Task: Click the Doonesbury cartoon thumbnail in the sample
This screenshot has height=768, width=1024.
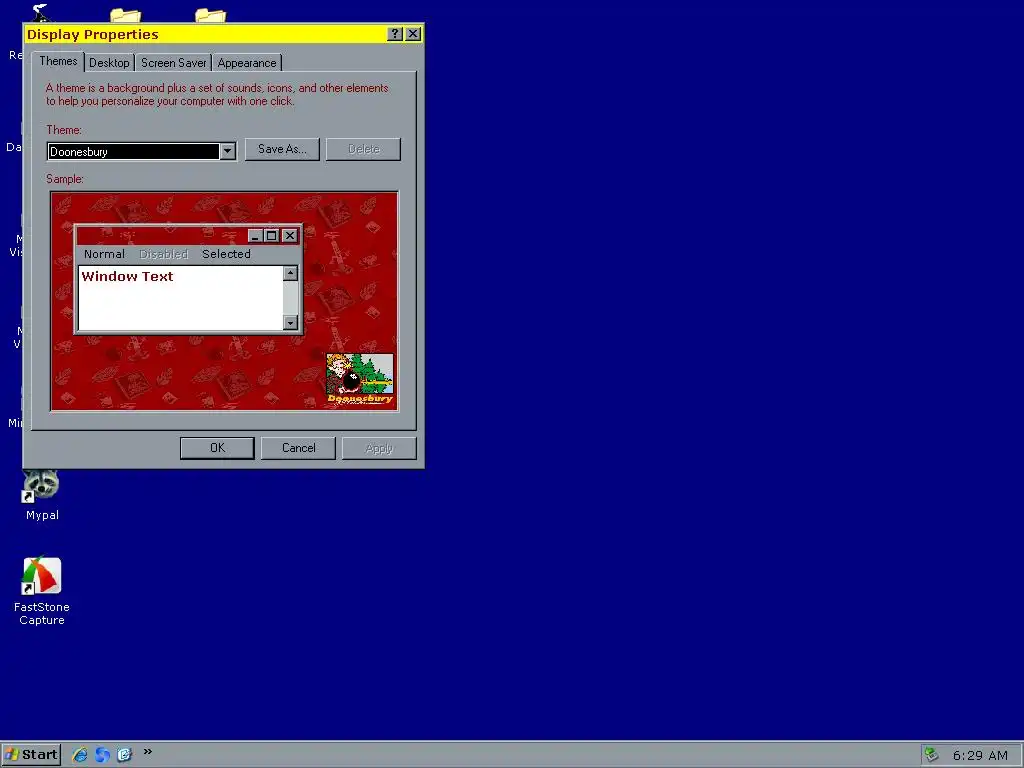Action: coord(360,379)
